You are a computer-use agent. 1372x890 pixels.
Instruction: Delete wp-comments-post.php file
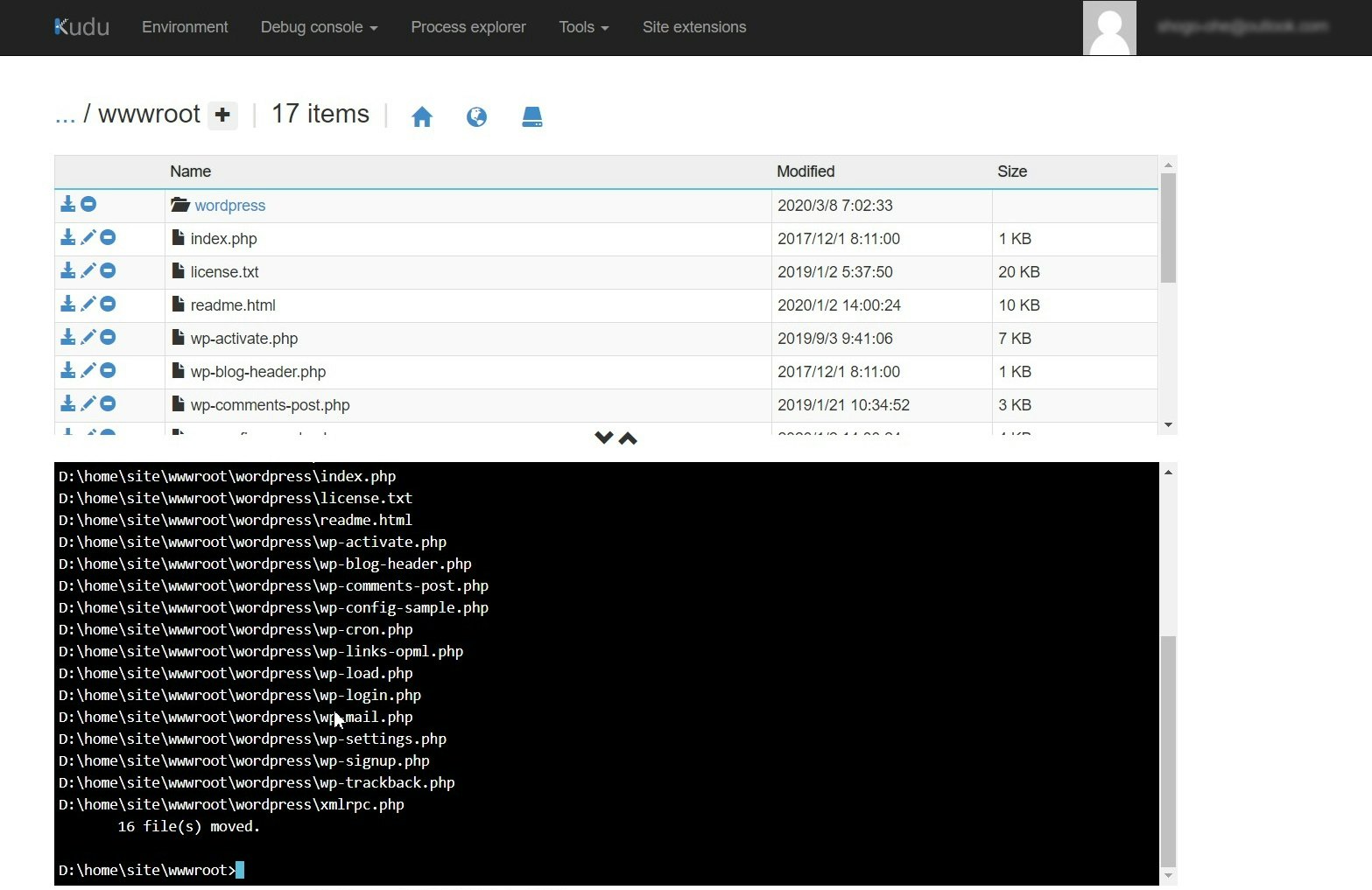tap(108, 403)
